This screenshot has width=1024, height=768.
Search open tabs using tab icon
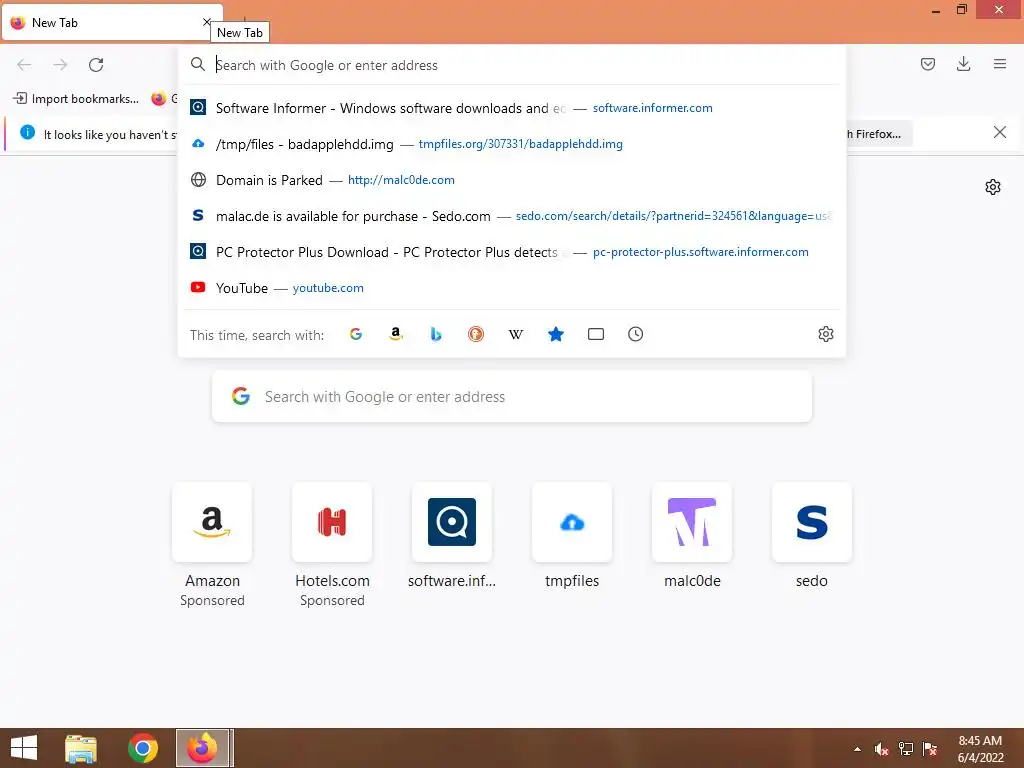point(596,334)
